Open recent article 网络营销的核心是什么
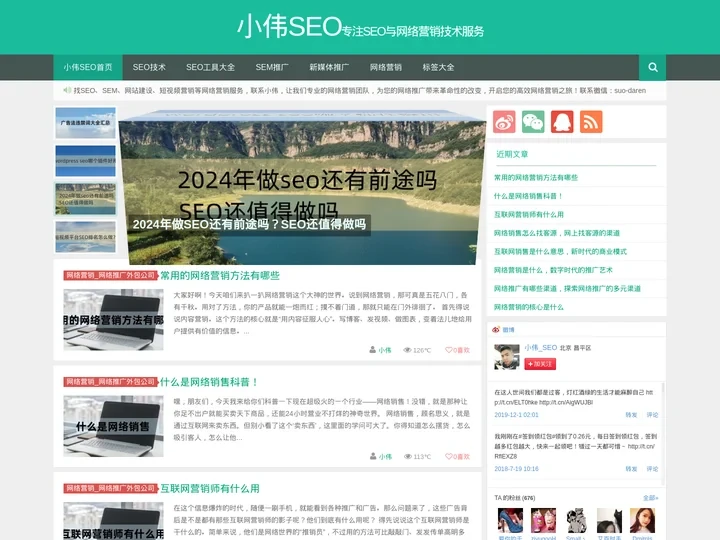The width and height of the screenshot is (720, 540). pos(529,307)
